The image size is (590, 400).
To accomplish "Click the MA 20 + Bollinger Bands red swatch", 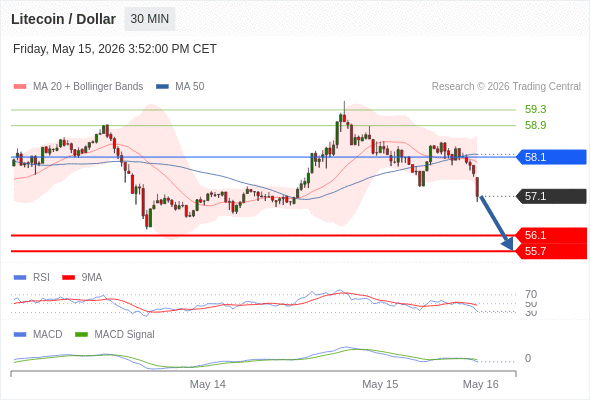I will tap(20, 87).
